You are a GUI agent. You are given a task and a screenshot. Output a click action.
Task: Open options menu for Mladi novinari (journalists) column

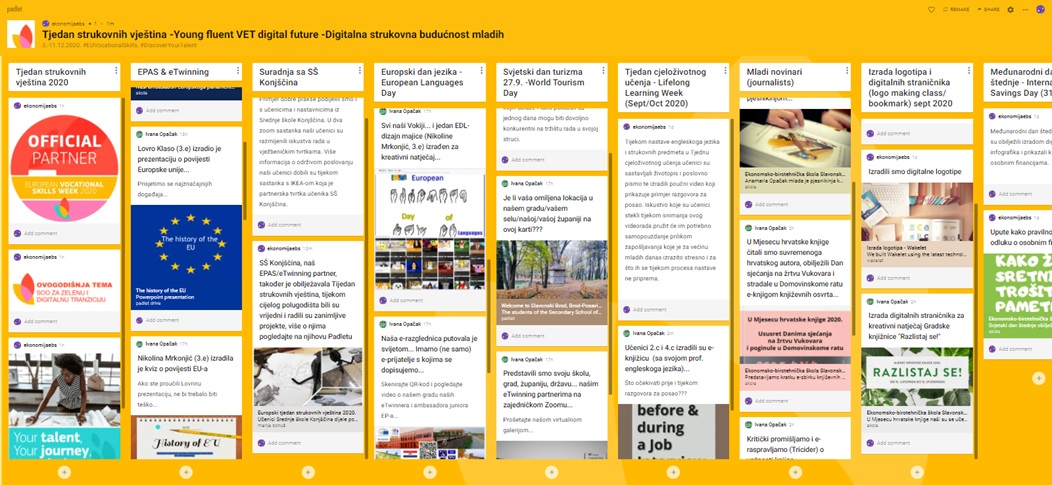847,70
